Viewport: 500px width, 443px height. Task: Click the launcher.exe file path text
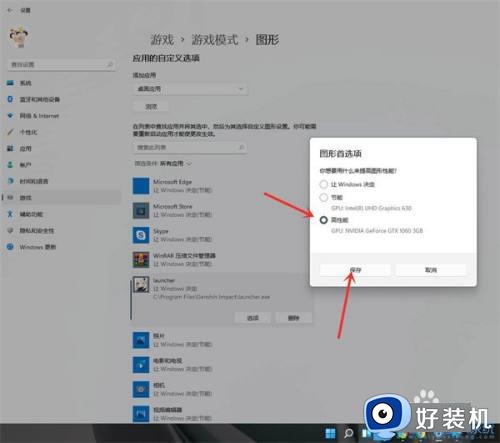coord(211,297)
